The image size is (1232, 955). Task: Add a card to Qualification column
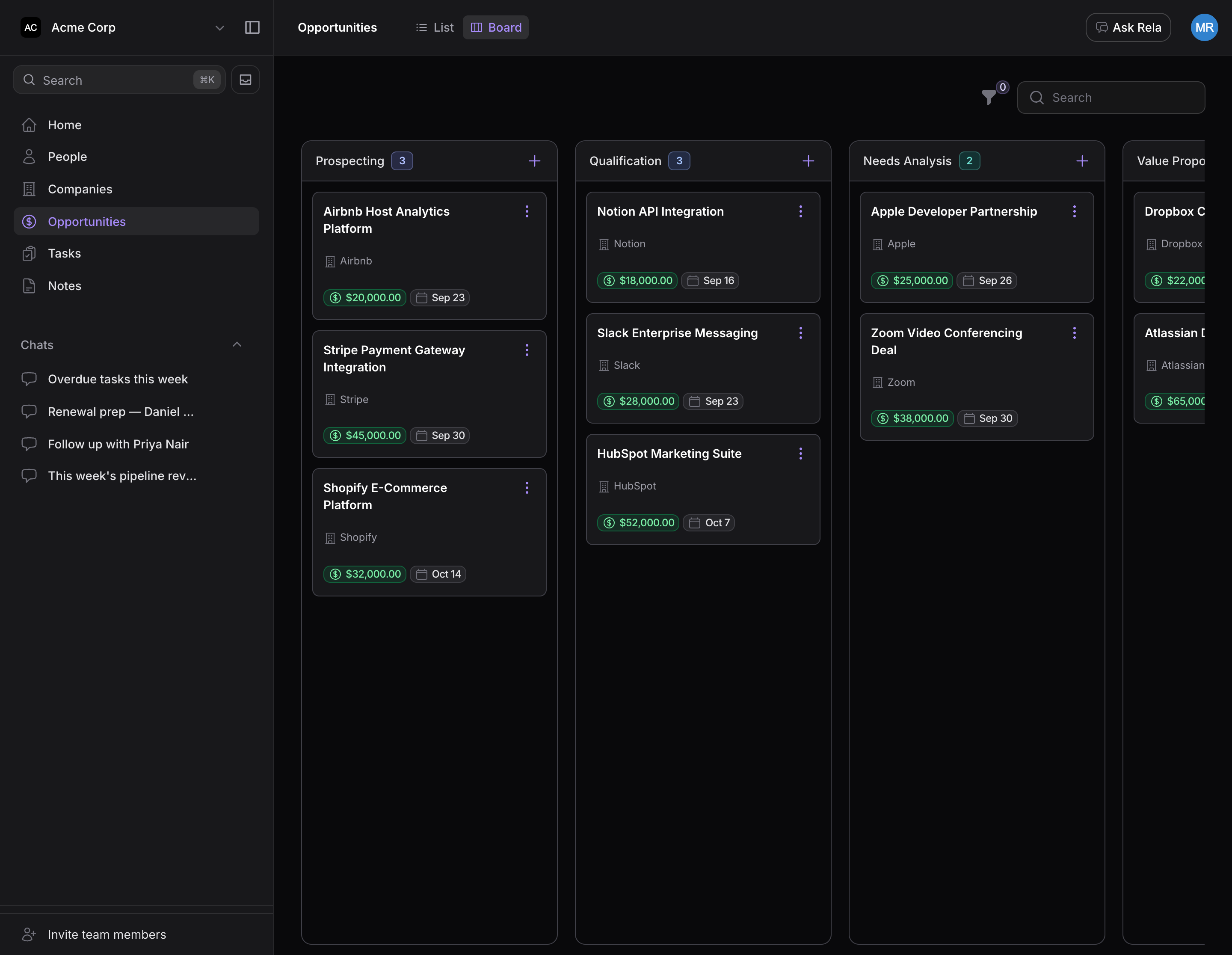click(x=808, y=161)
